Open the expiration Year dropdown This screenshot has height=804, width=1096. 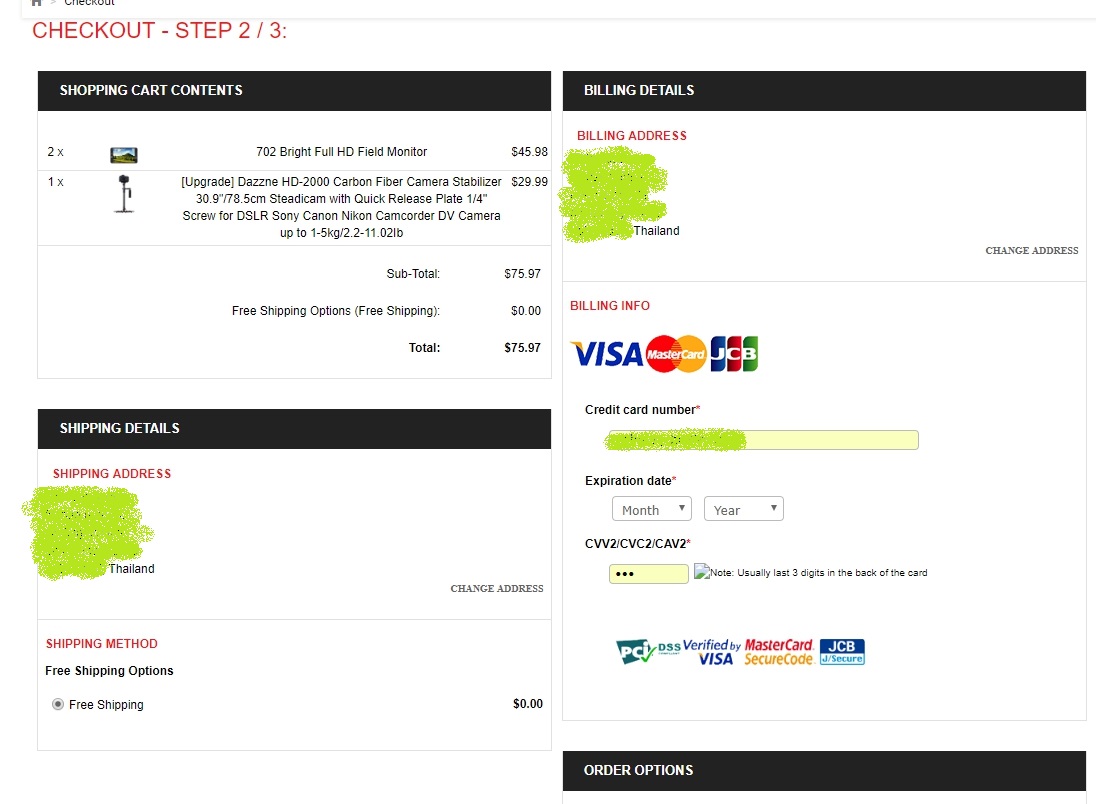pos(744,509)
